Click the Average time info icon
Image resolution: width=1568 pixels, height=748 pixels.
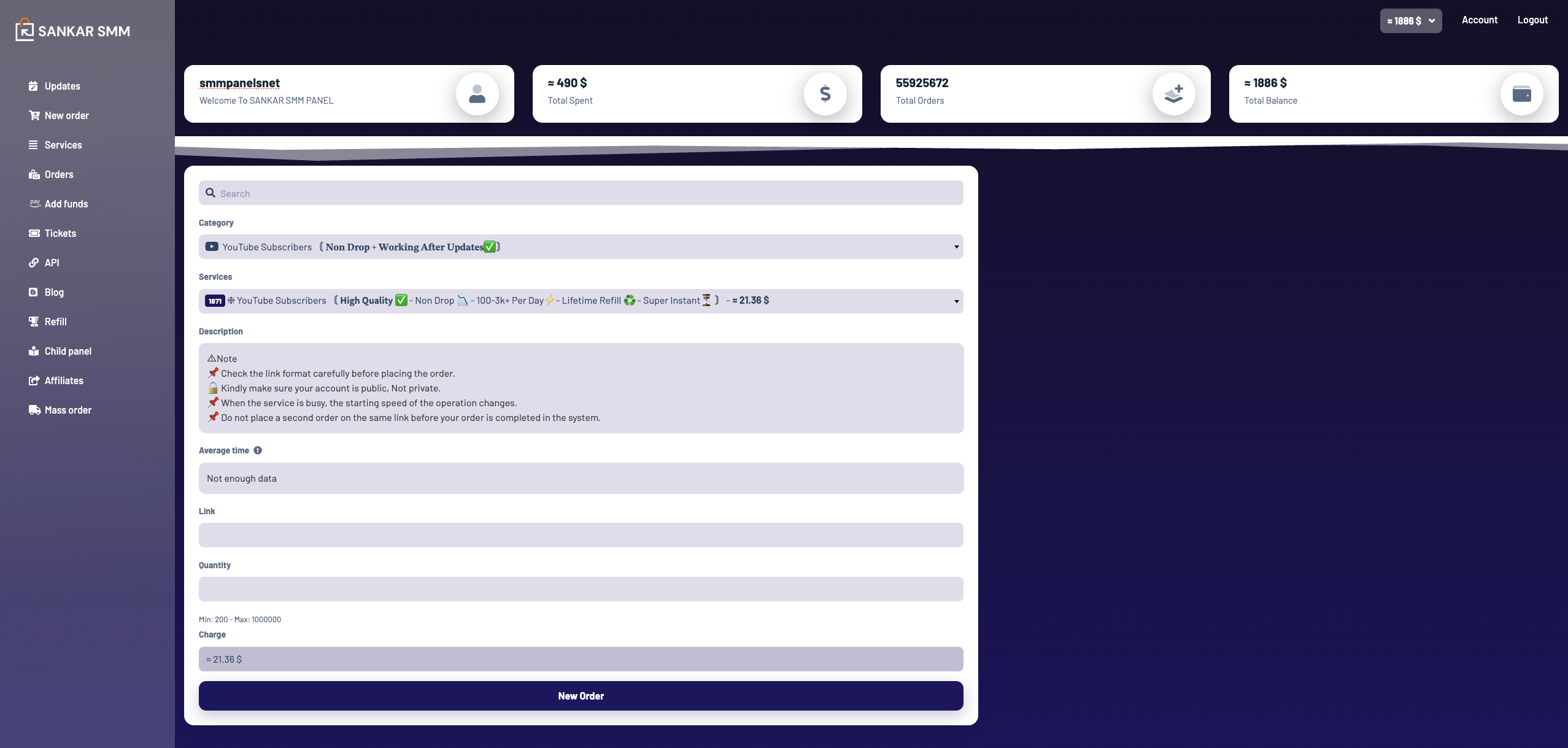pyautogui.click(x=258, y=450)
